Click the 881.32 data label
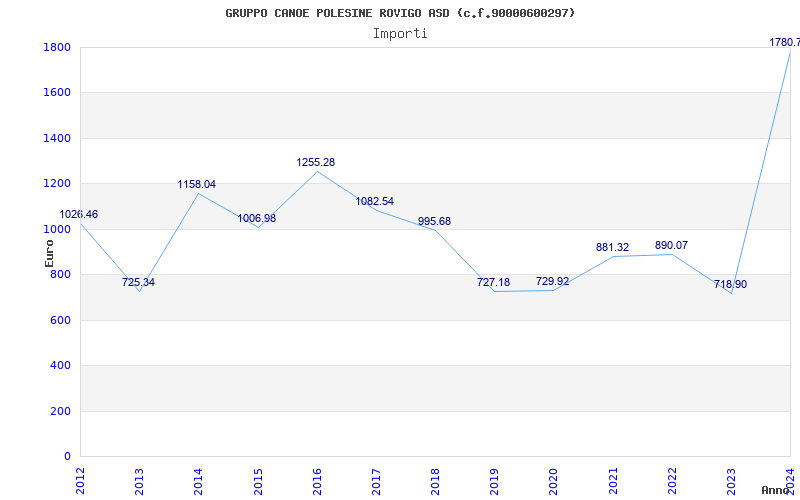Viewport: 800px width, 500px height. pyautogui.click(x=612, y=247)
